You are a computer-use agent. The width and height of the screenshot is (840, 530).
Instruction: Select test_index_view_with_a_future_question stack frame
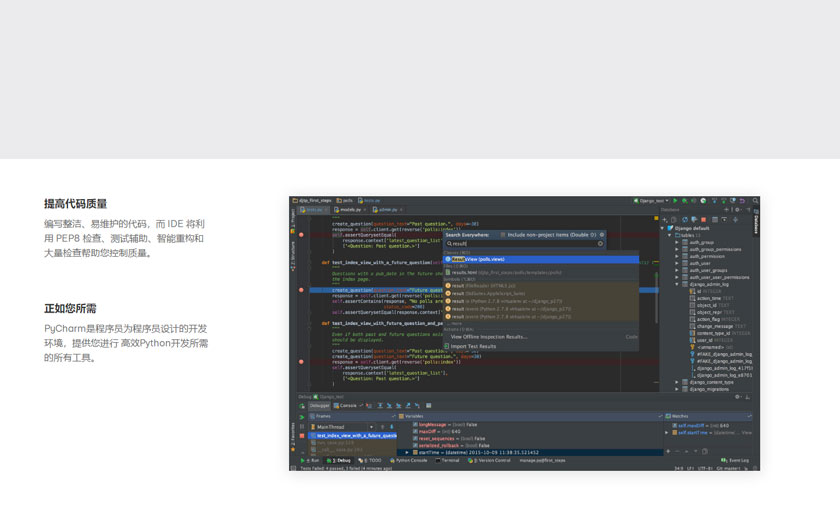352,436
